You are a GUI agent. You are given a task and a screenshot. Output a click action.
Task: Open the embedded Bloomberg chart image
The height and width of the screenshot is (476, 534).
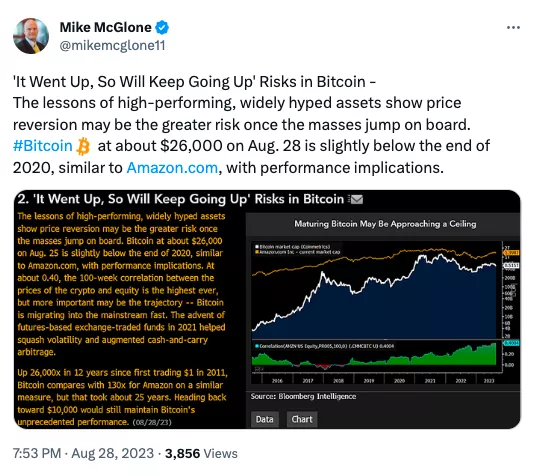[x=267, y=309]
